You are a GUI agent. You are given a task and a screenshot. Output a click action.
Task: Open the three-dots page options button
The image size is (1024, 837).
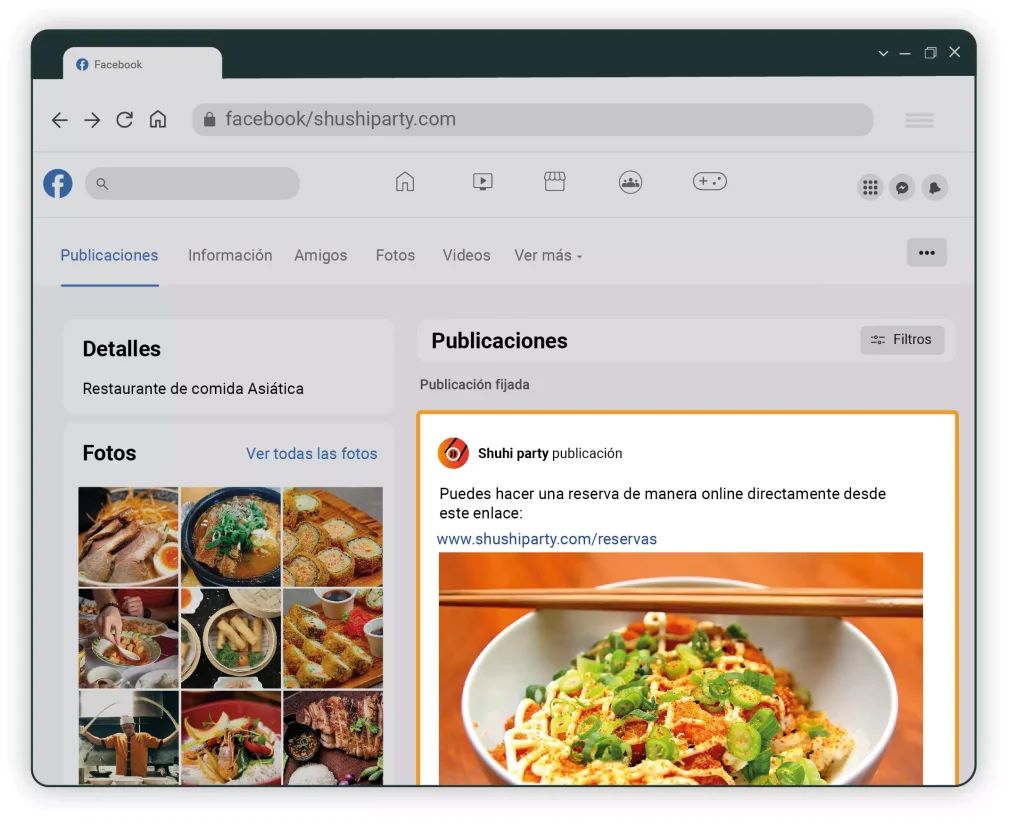tap(926, 253)
